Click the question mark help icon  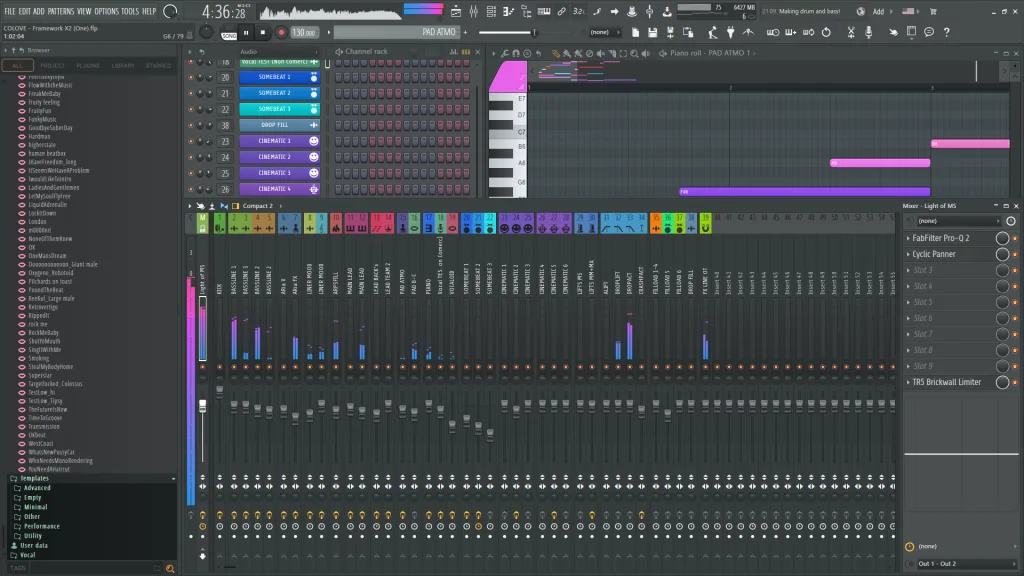tap(946, 32)
